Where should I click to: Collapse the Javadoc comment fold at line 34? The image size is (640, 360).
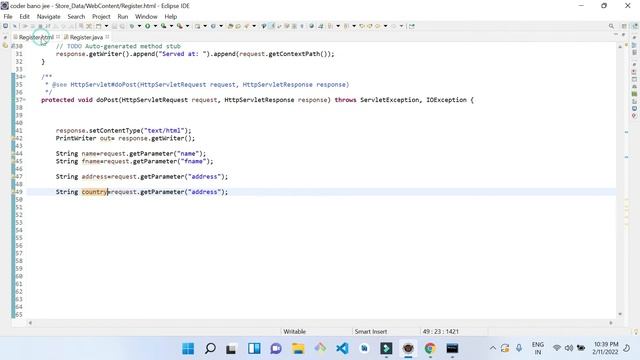[x=24, y=77]
